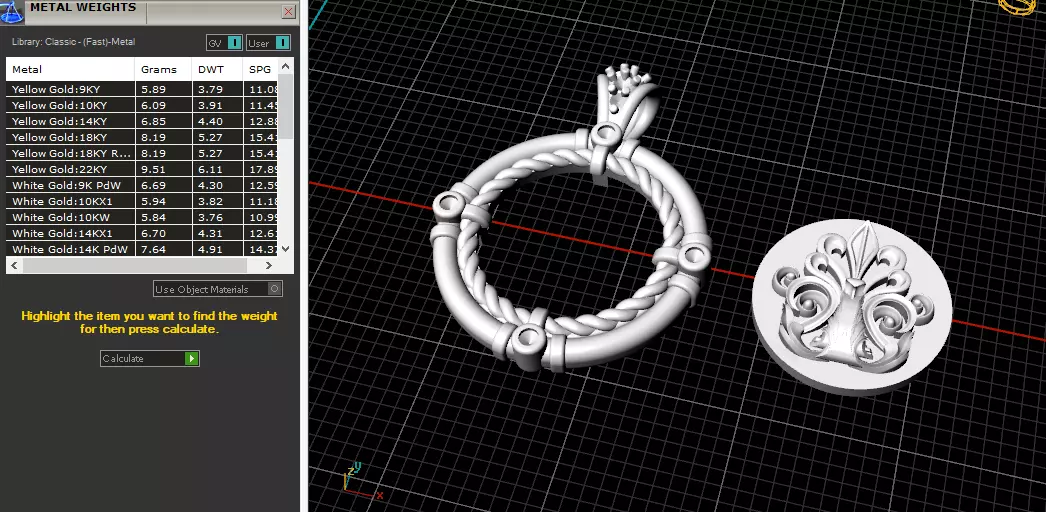The image size is (1046, 512).
Task: Click the vertical scrollbar thumb of metal list
Action: [x=286, y=107]
